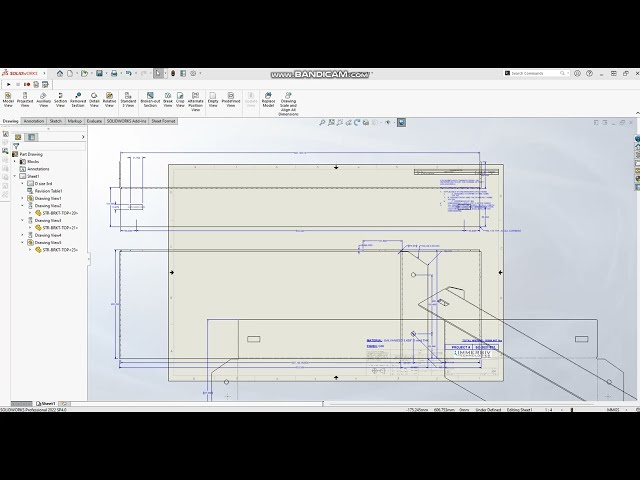This screenshot has width=640, height=480.
Task: Open the Sketch tab
Action: click(56, 121)
